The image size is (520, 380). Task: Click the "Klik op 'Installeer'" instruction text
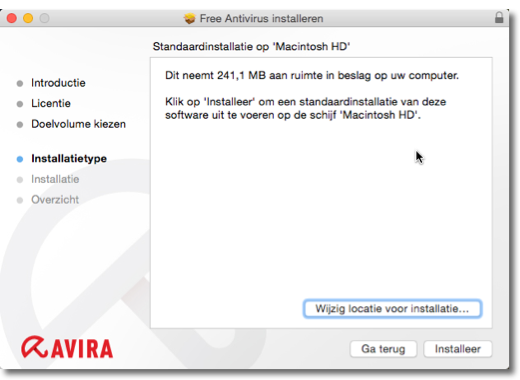(306, 108)
